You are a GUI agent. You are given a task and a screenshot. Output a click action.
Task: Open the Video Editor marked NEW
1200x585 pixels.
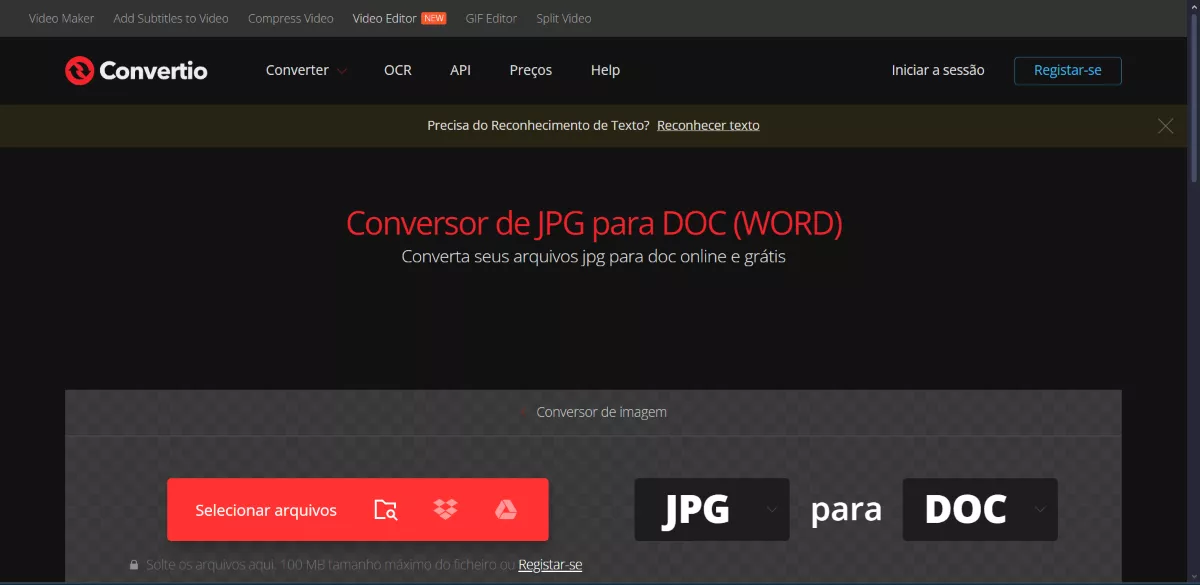tap(385, 18)
